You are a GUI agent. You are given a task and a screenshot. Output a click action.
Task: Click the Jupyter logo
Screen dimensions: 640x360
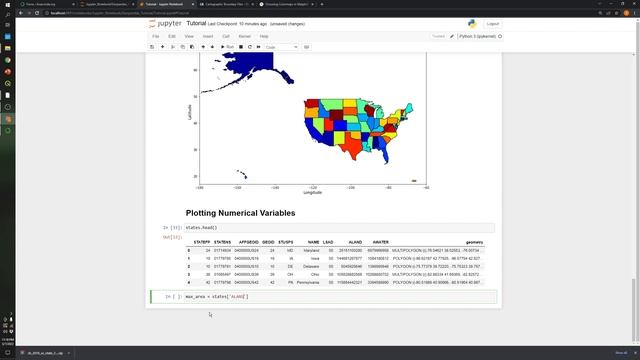pyautogui.click(x=165, y=24)
